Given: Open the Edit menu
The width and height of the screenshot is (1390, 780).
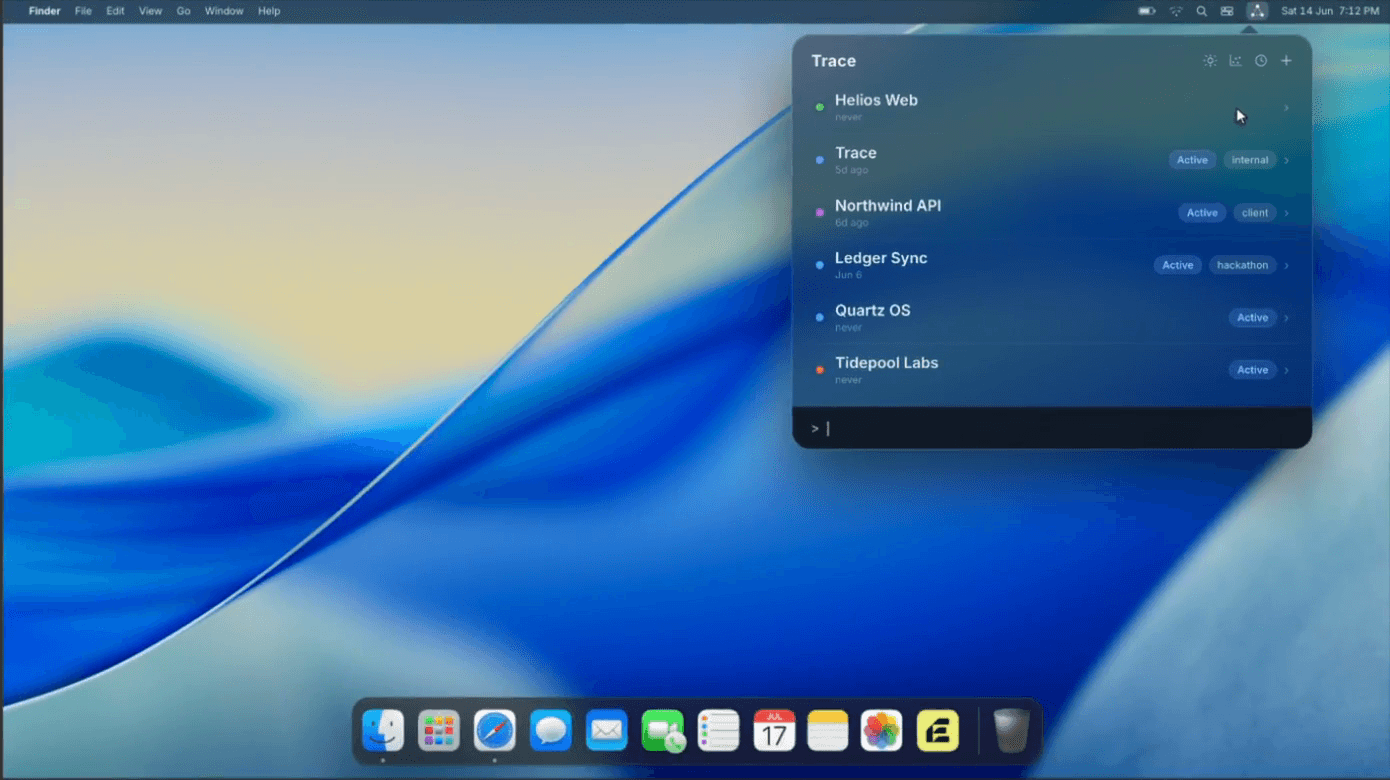Looking at the screenshot, I should (115, 11).
